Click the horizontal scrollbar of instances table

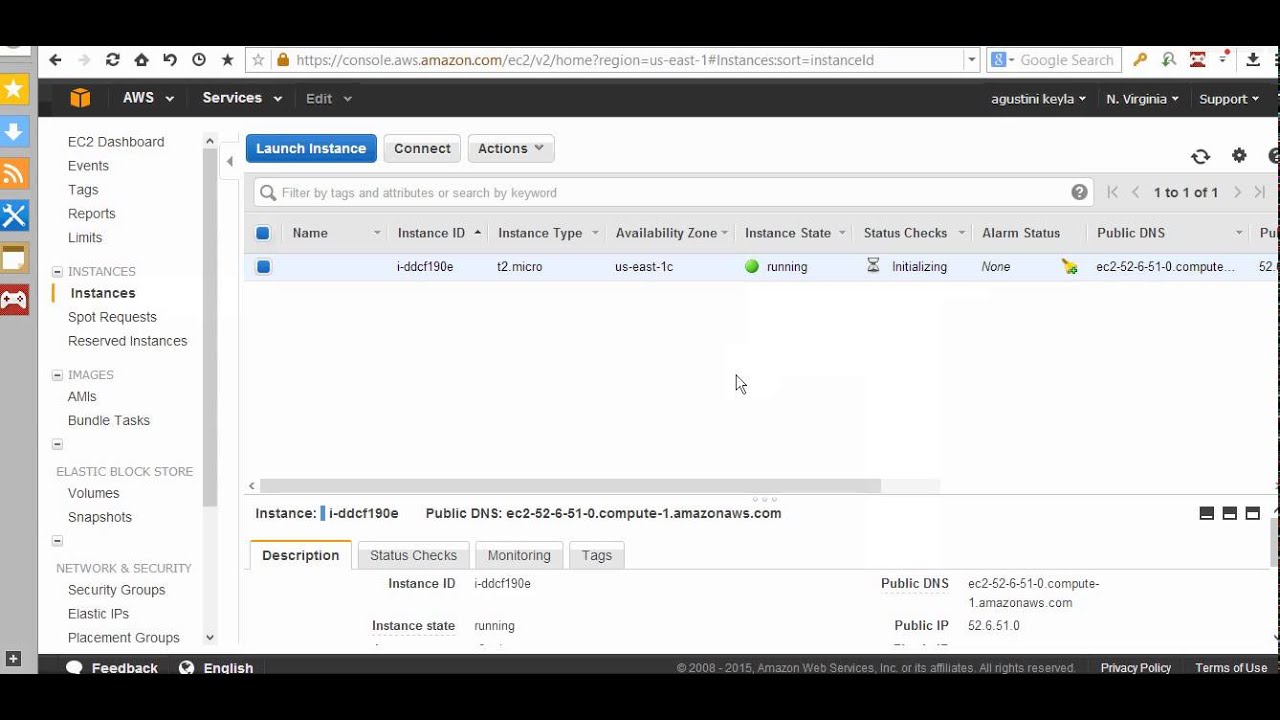(x=570, y=486)
